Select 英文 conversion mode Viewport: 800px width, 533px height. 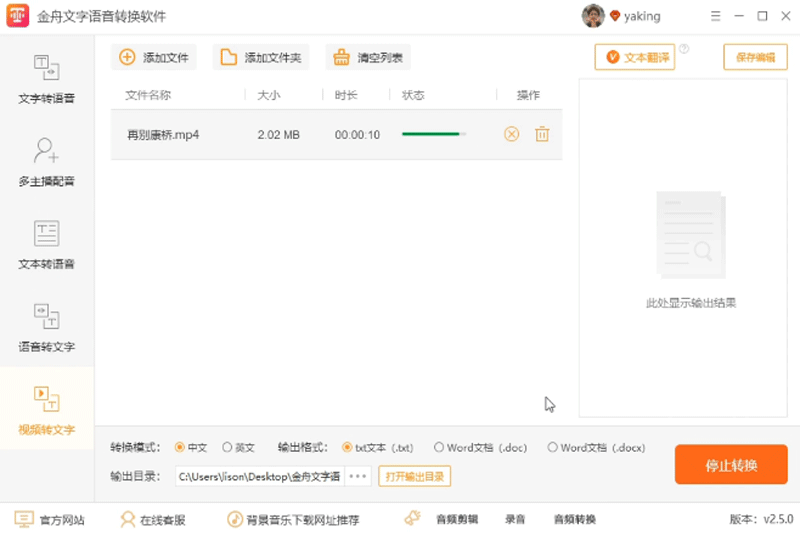click(x=227, y=448)
